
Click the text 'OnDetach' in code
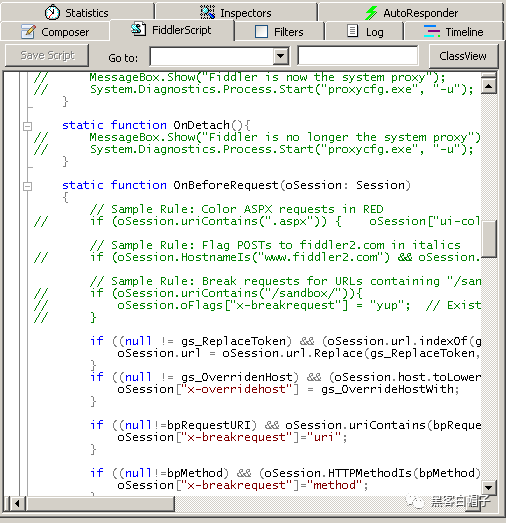point(201,125)
